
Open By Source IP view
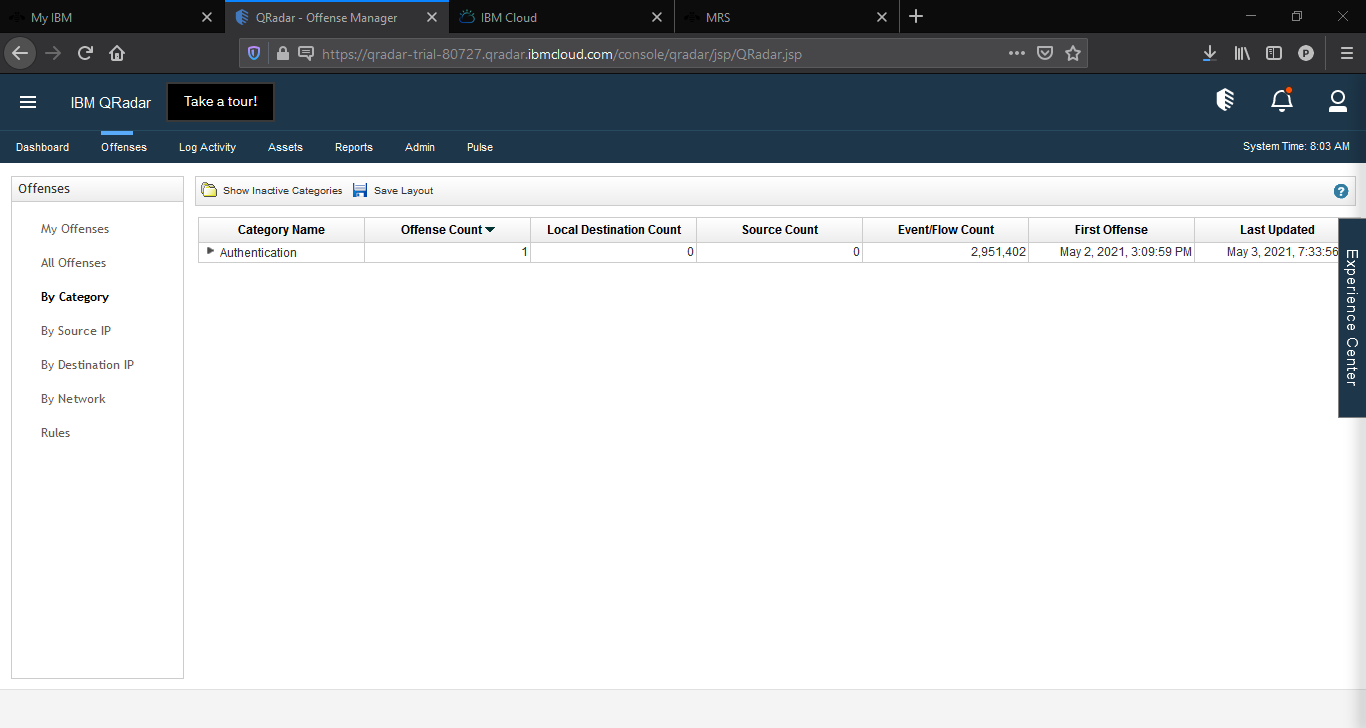click(76, 331)
